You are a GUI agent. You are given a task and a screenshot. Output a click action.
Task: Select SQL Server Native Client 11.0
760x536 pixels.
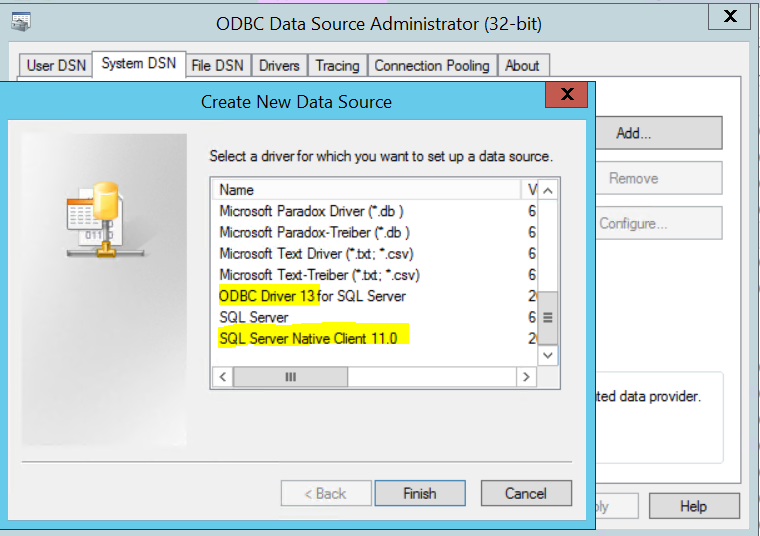point(373,338)
